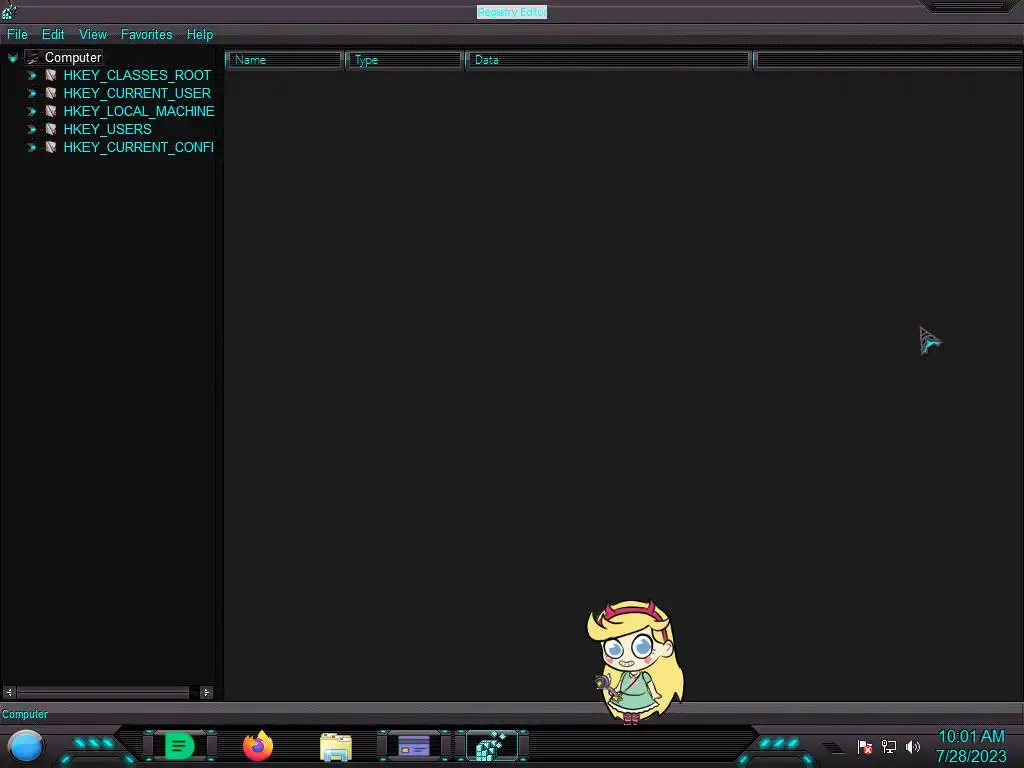Click the Registry Editor window title text
The height and width of the screenshot is (768, 1024).
coord(511,12)
